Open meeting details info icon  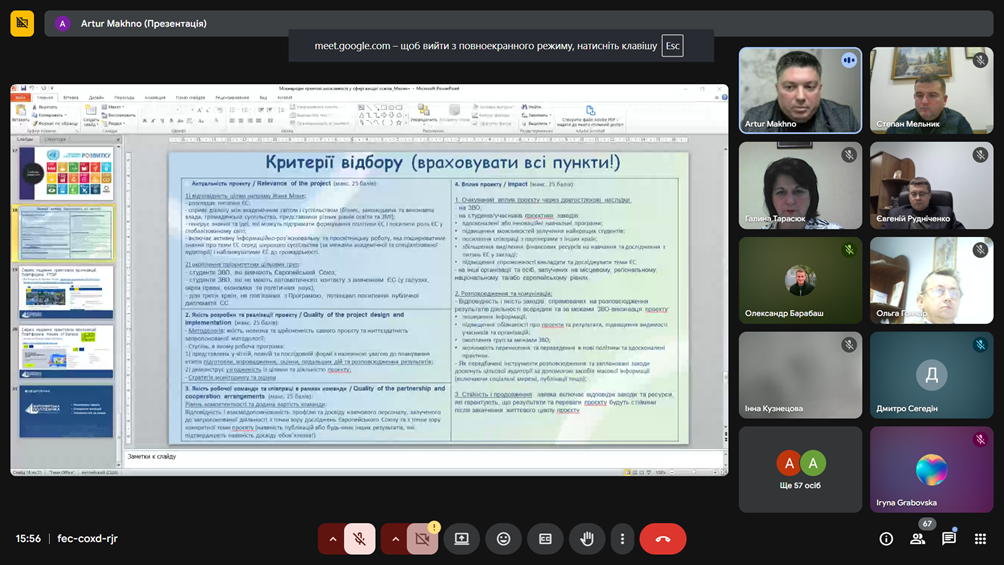(x=886, y=539)
